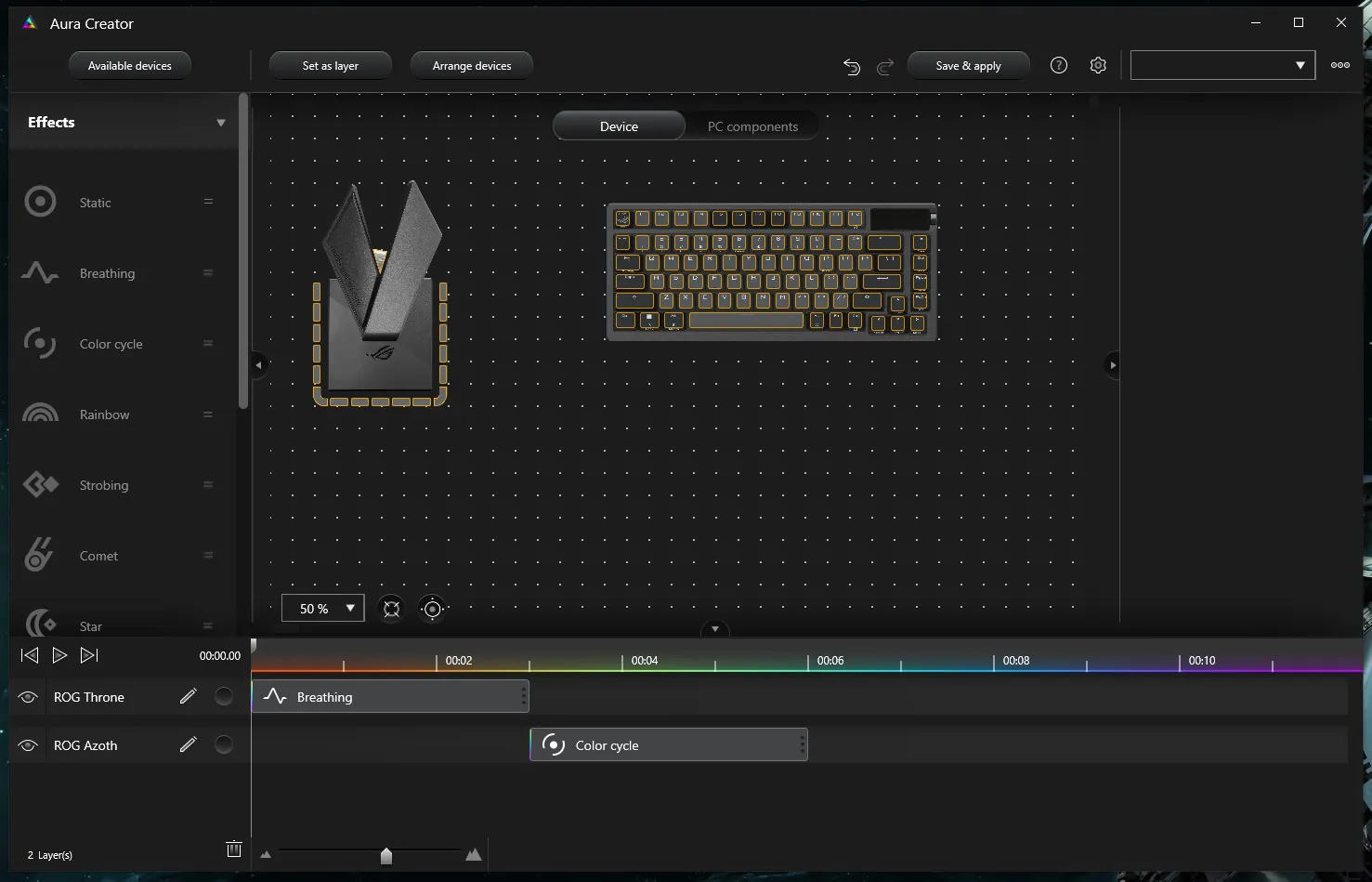
Task: Collapse the left panel arrow
Action: point(259,365)
